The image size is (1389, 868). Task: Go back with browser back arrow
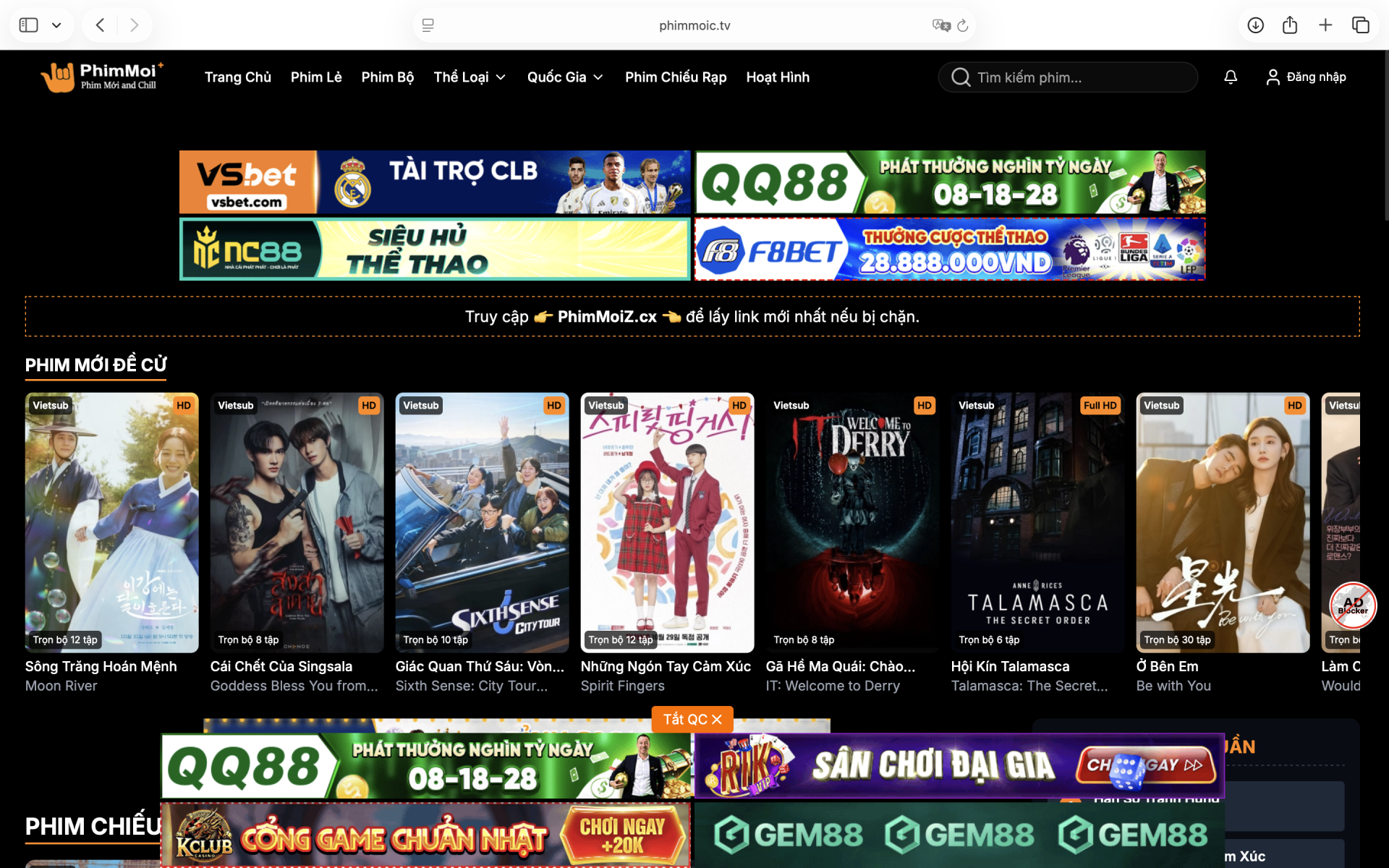coord(101,25)
